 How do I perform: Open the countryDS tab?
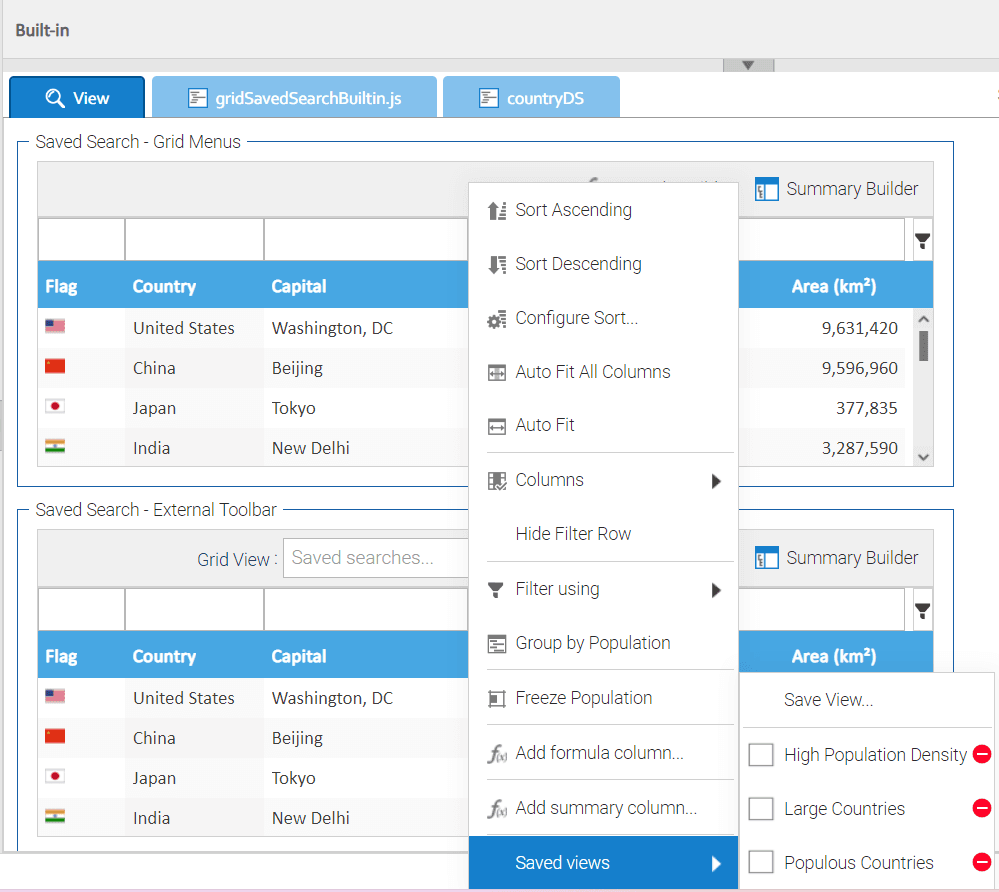pyautogui.click(x=531, y=97)
